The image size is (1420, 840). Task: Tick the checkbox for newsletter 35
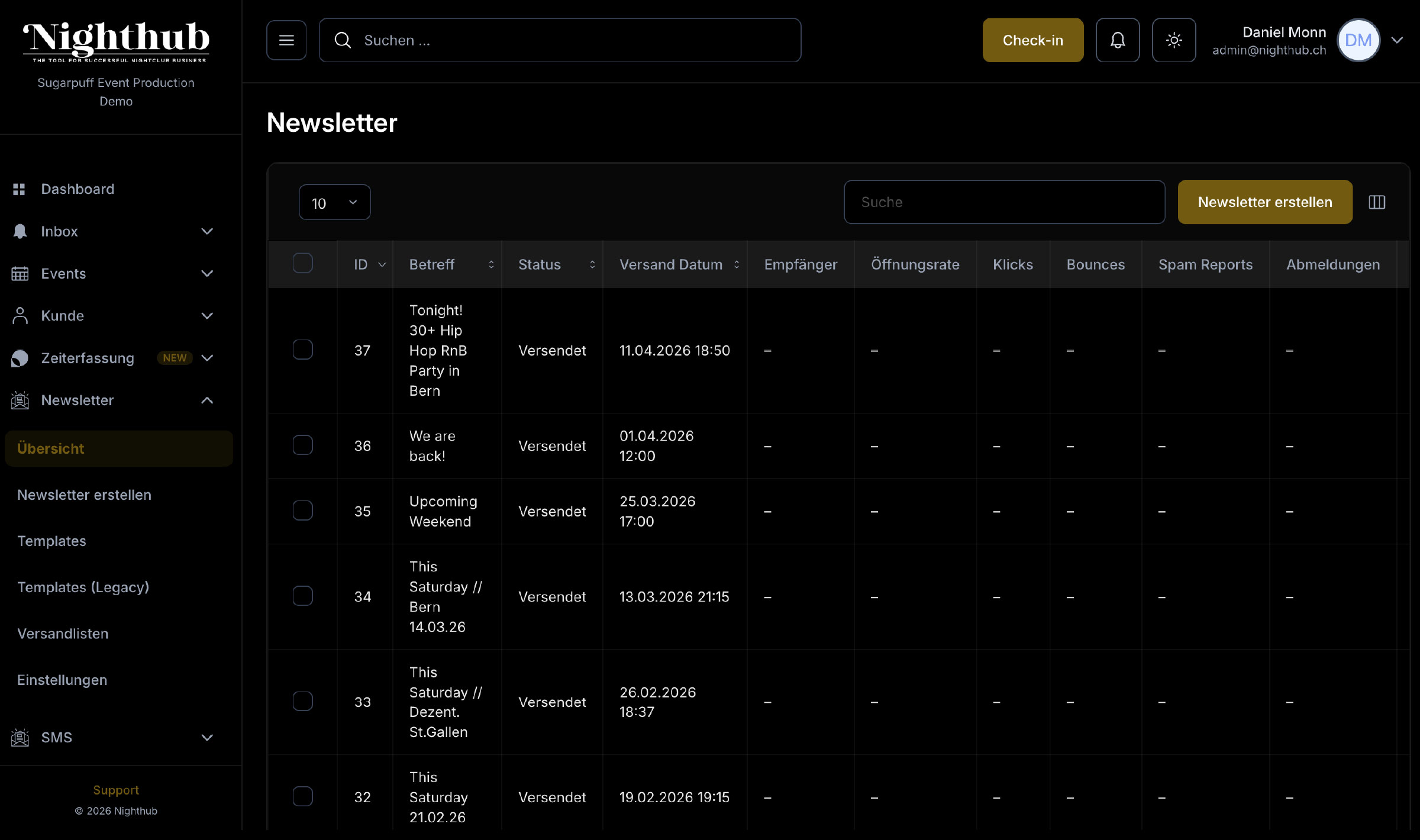point(302,511)
